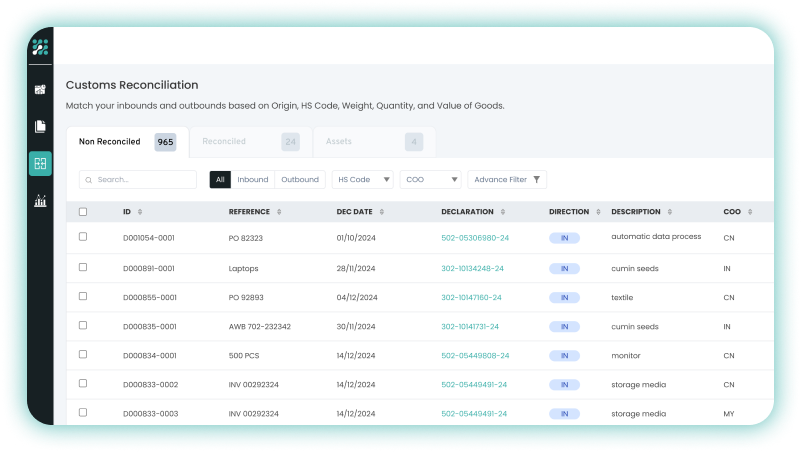Open the Advance Filter panel
The image size is (801, 452).
click(507, 180)
